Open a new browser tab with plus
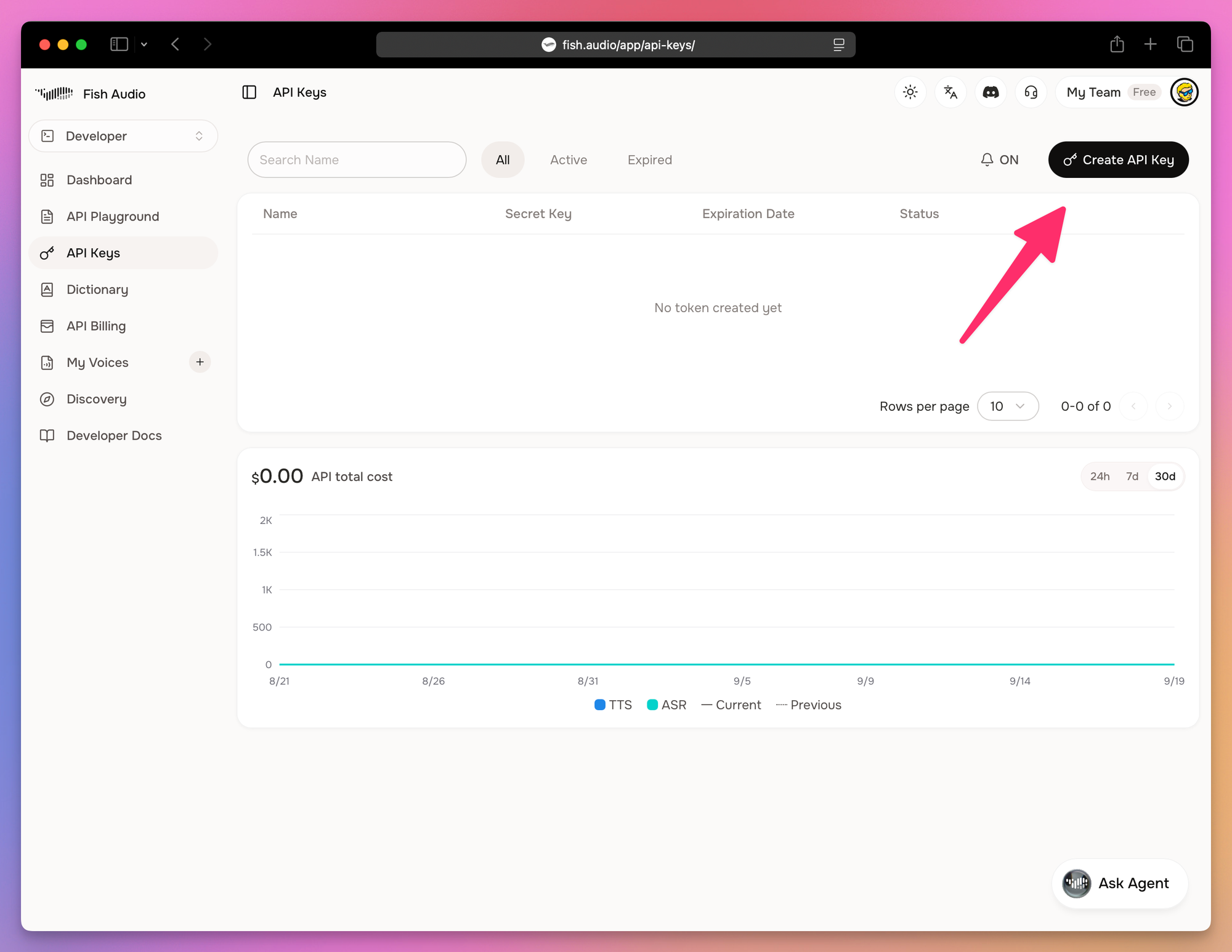The height and width of the screenshot is (952, 1232). click(x=1150, y=44)
